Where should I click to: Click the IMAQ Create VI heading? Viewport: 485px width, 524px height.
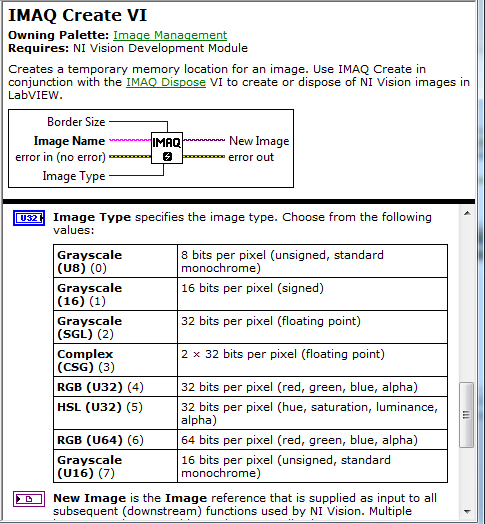click(78, 15)
